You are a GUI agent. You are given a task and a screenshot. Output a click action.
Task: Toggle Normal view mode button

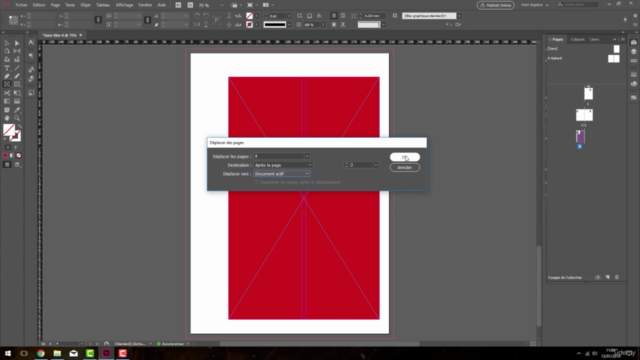7,164
